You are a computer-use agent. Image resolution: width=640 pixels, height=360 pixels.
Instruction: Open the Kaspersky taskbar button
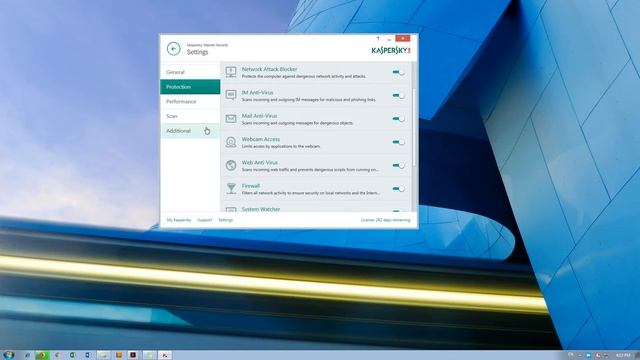(x=165, y=355)
